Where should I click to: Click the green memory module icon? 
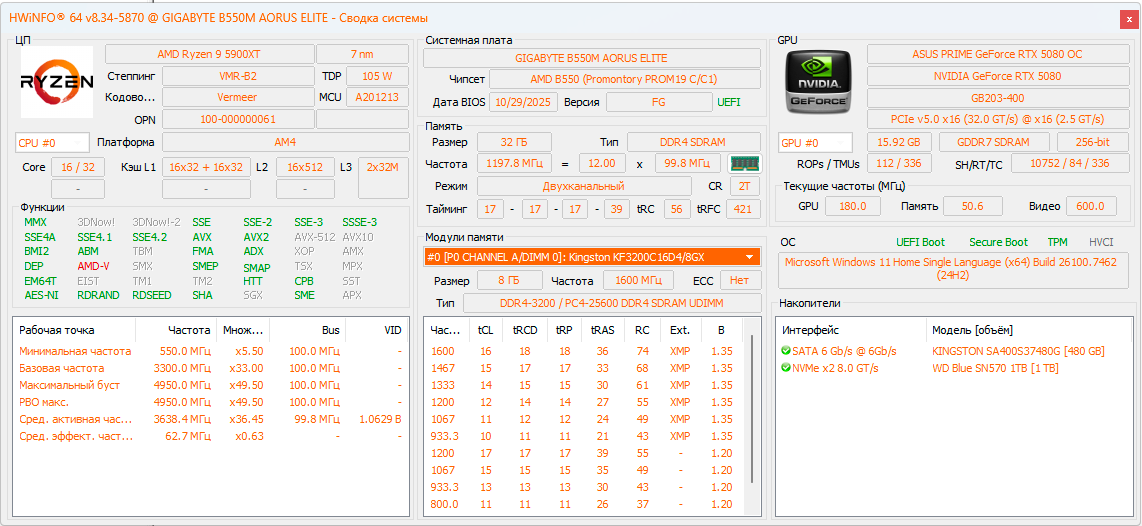(744, 164)
